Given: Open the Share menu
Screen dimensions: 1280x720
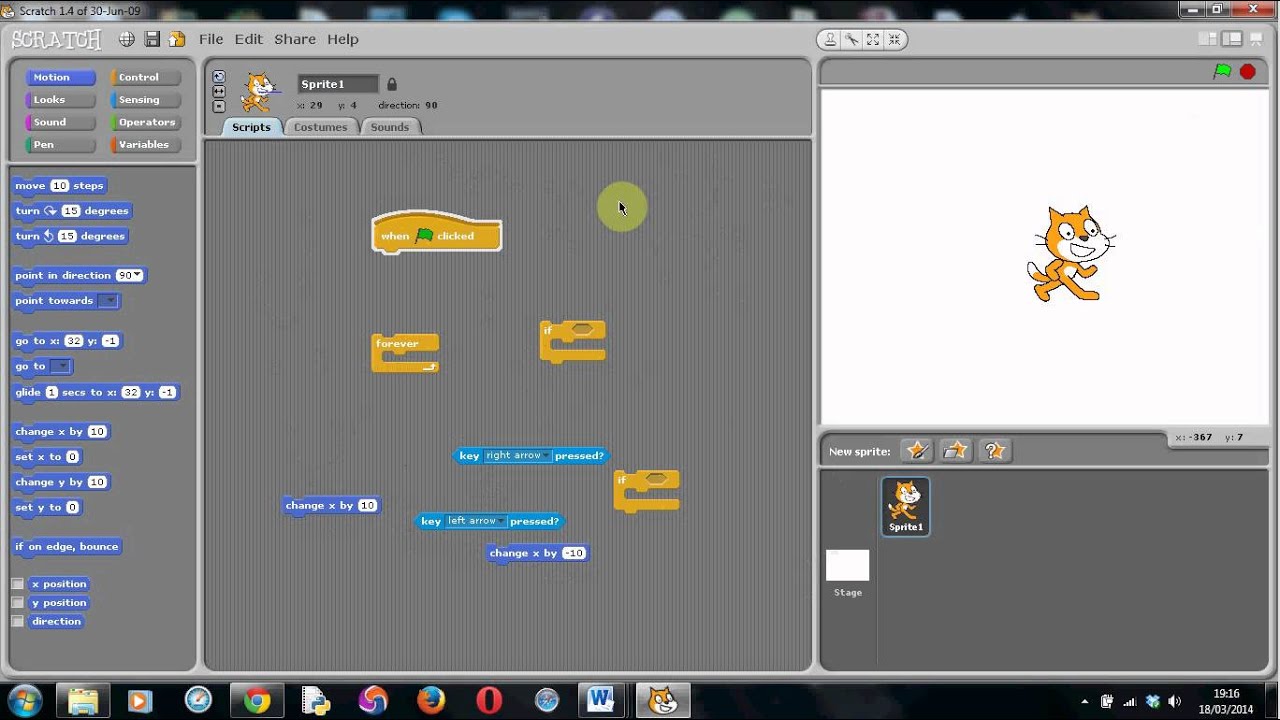Looking at the screenshot, I should (x=295, y=39).
